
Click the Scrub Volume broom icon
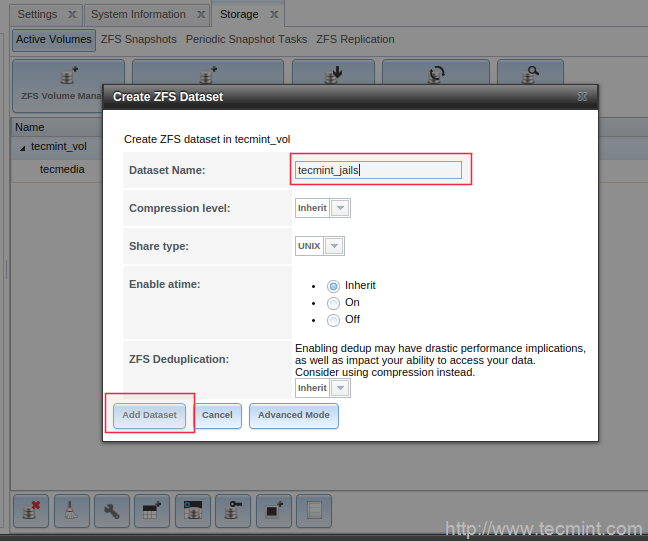[71, 511]
